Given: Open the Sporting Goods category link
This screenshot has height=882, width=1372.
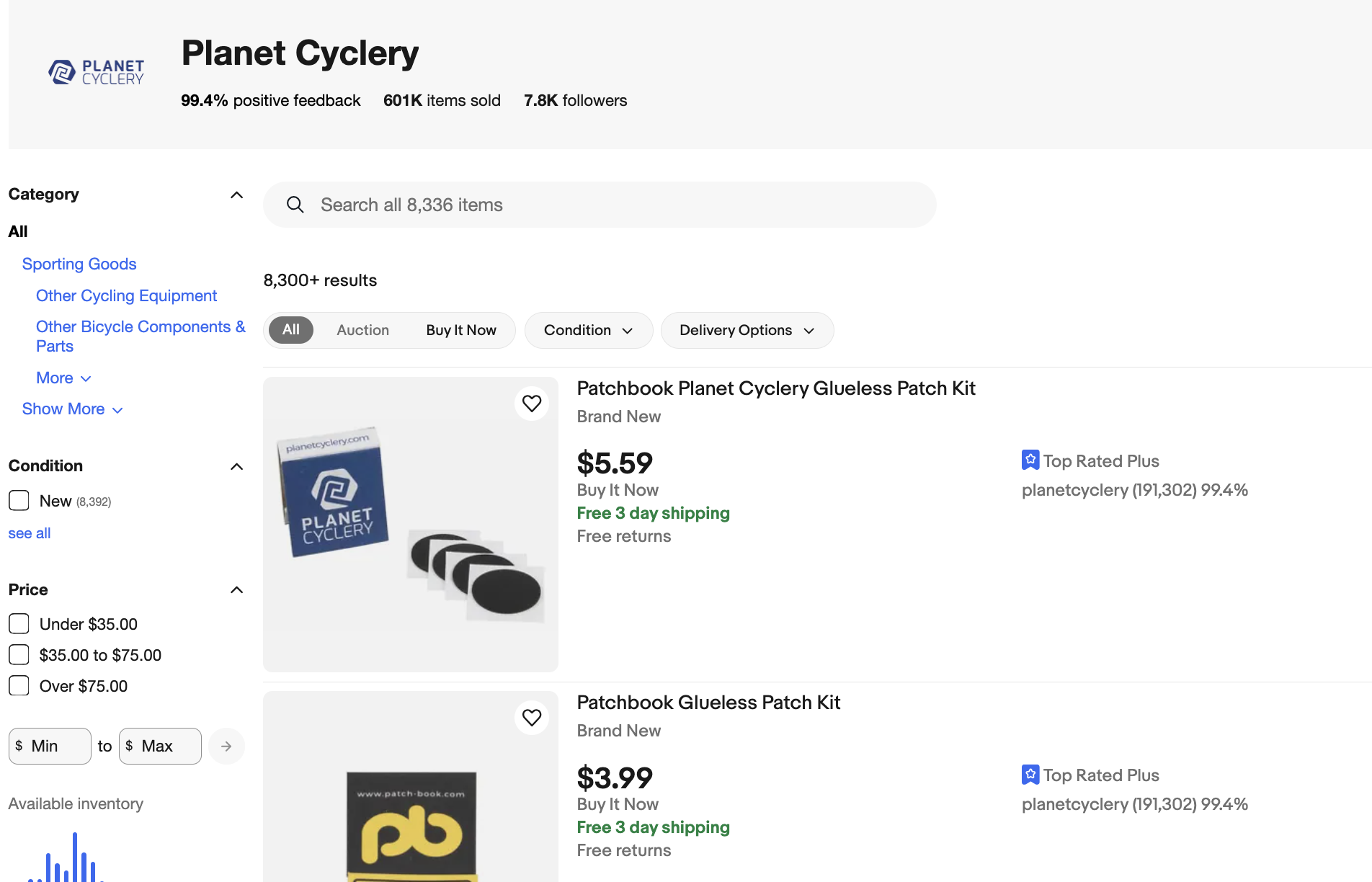Looking at the screenshot, I should click(79, 264).
